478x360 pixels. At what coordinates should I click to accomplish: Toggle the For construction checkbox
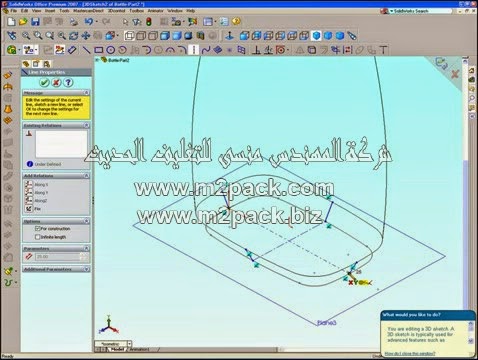pyautogui.click(x=38, y=229)
